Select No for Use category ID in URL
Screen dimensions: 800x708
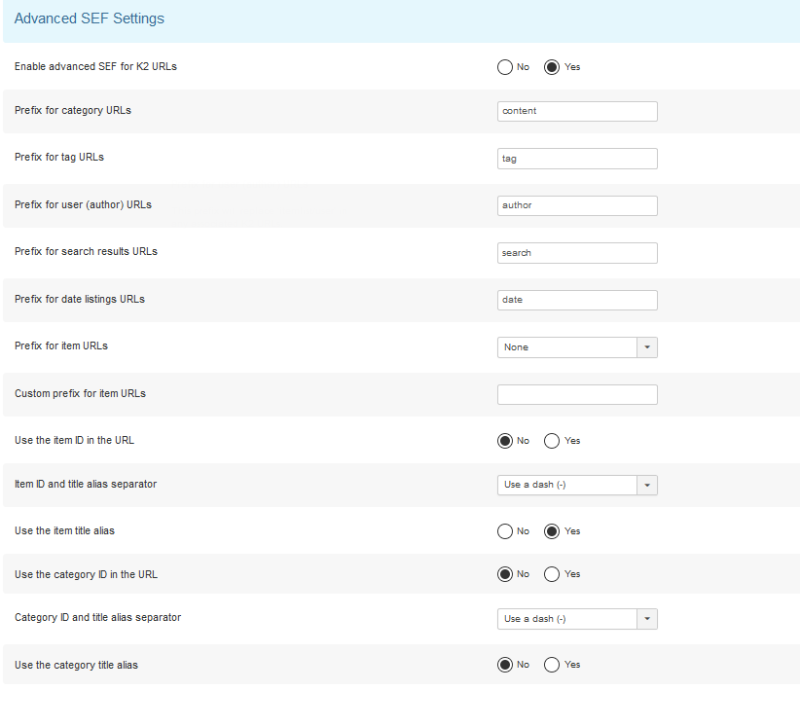click(505, 574)
